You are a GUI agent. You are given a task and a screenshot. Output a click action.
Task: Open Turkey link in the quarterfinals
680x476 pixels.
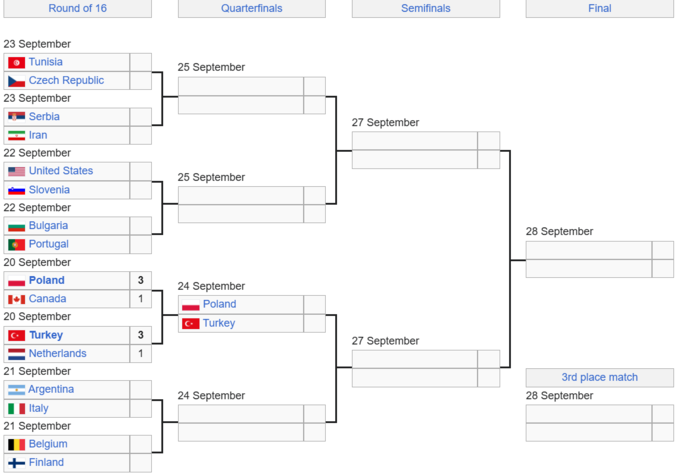219,323
